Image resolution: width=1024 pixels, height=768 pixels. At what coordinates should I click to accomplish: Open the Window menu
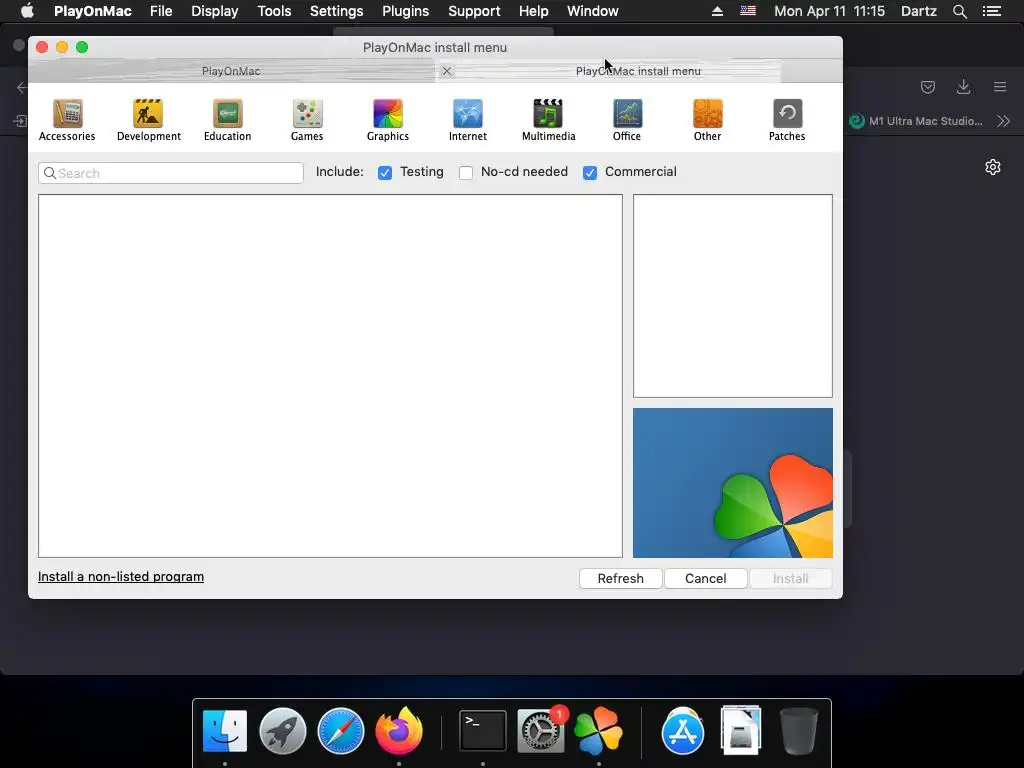[592, 11]
